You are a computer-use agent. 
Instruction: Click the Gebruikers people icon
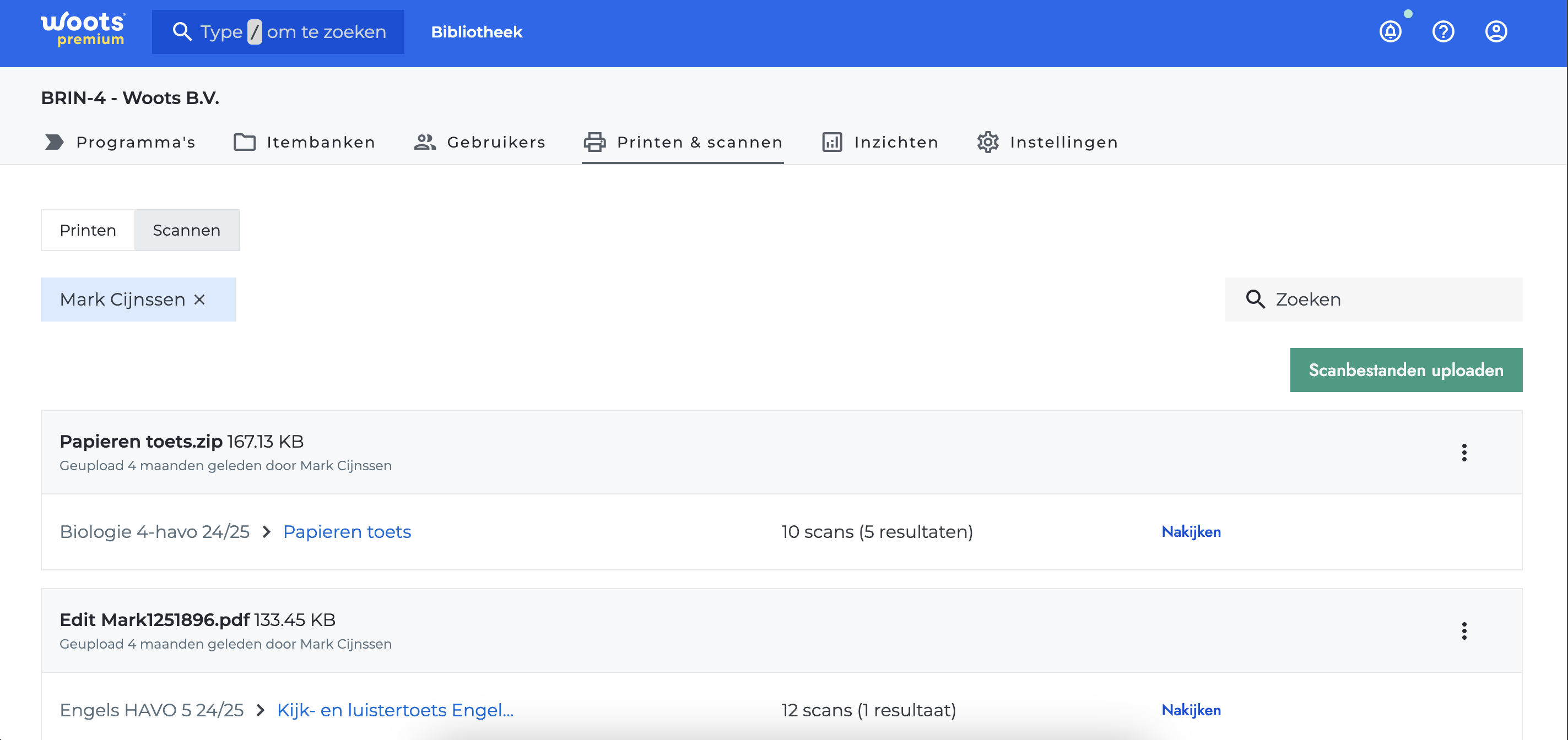pos(425,143)
